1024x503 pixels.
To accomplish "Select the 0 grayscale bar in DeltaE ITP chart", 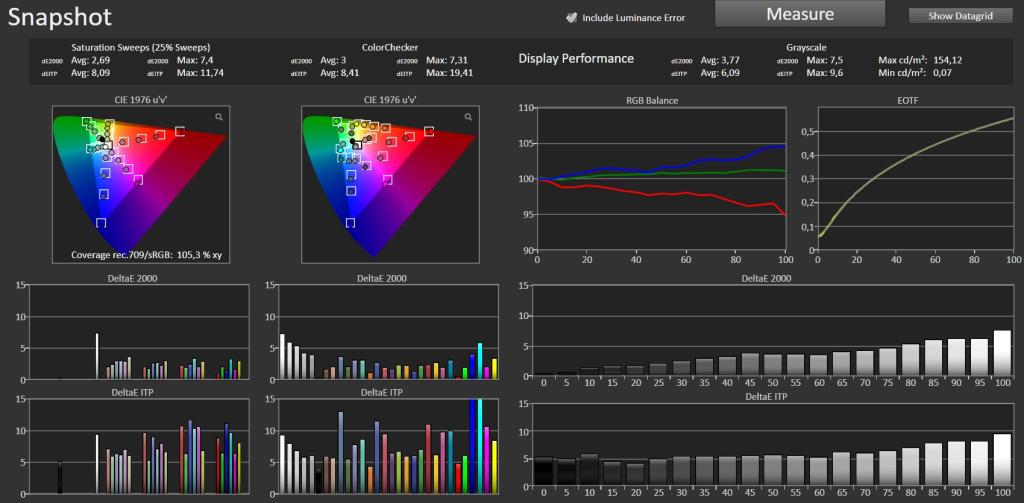I will click(x=543, y=474).
